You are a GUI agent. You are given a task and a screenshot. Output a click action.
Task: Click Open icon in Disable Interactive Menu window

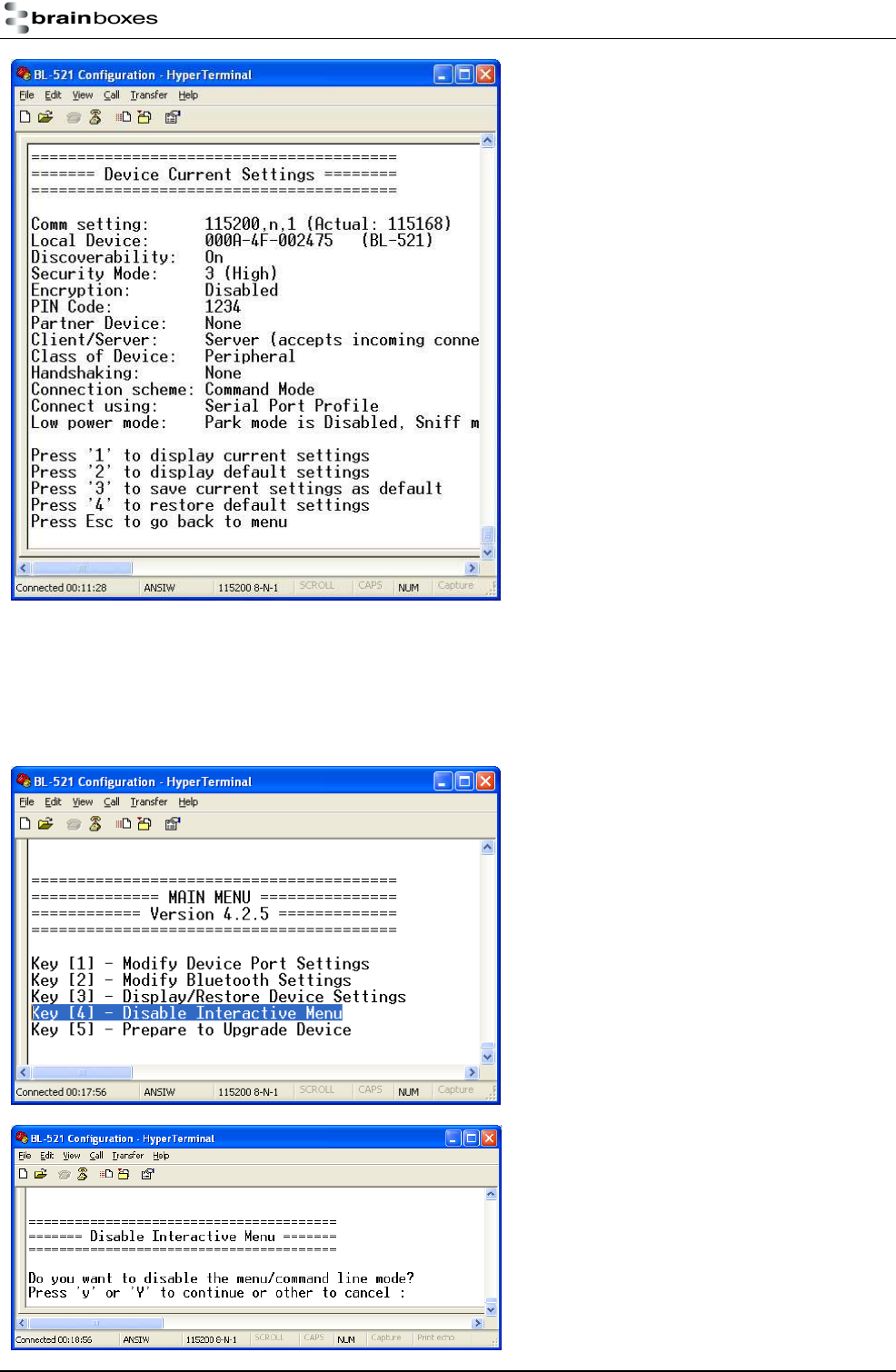click(41, 1174)
